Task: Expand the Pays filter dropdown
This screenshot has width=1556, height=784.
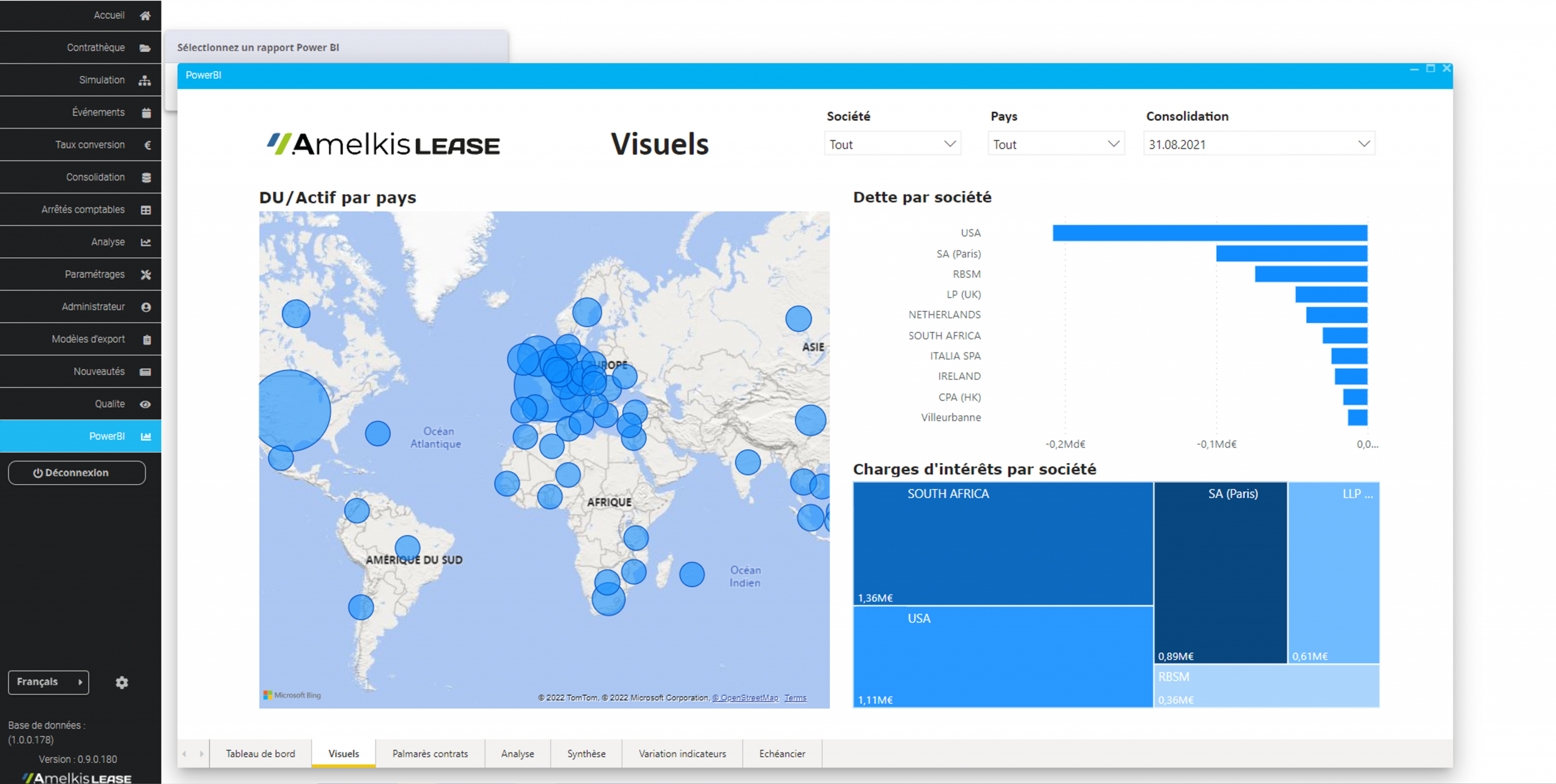Action: pos(1113,144)
